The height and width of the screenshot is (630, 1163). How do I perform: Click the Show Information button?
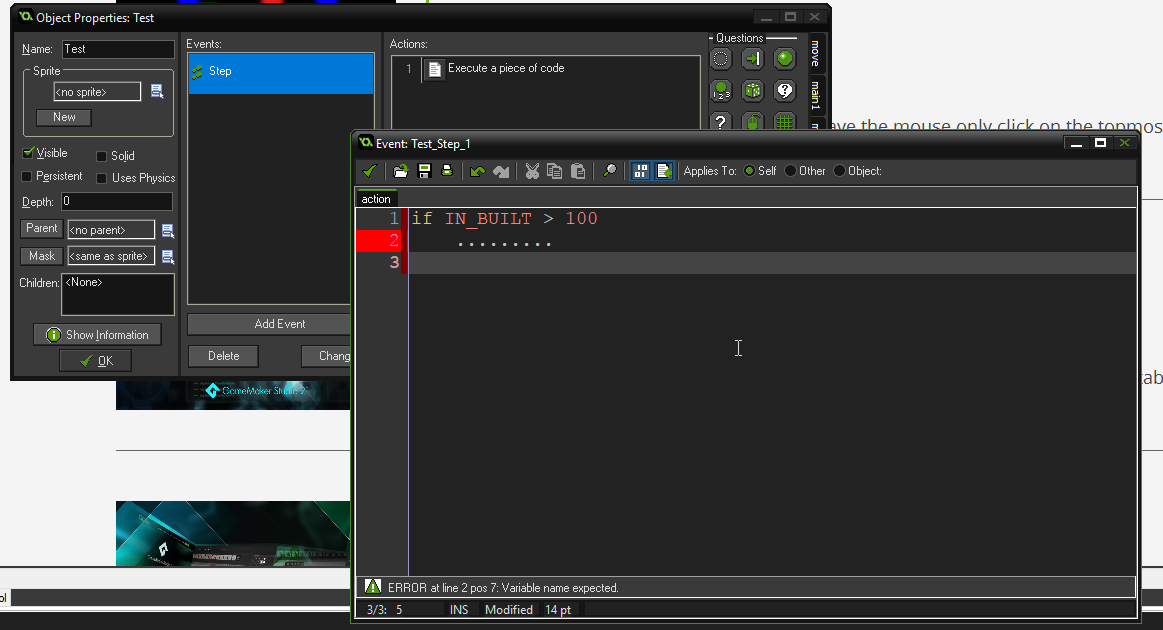click(97, 335)
